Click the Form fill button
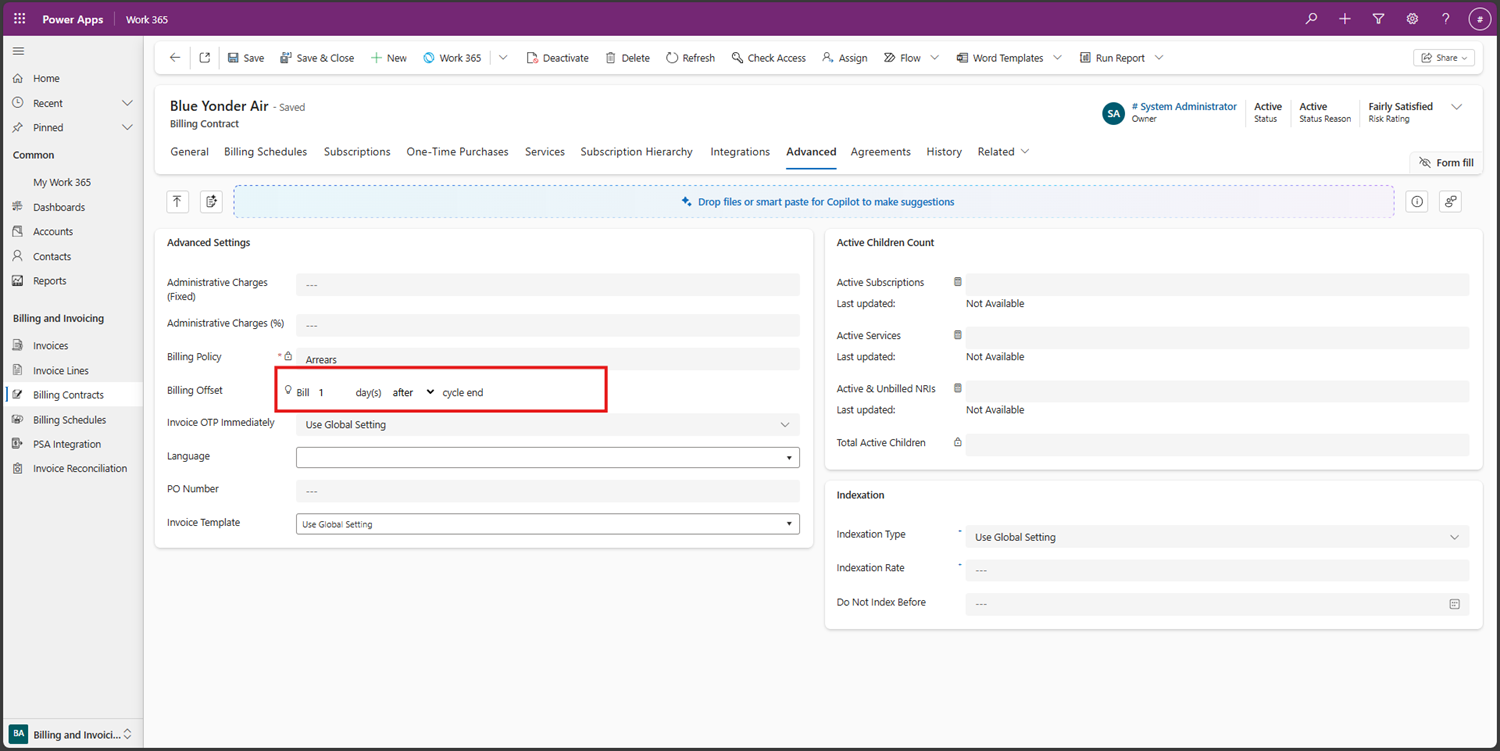This screenshot has height=751, width=1500. tap(1446, 162)
